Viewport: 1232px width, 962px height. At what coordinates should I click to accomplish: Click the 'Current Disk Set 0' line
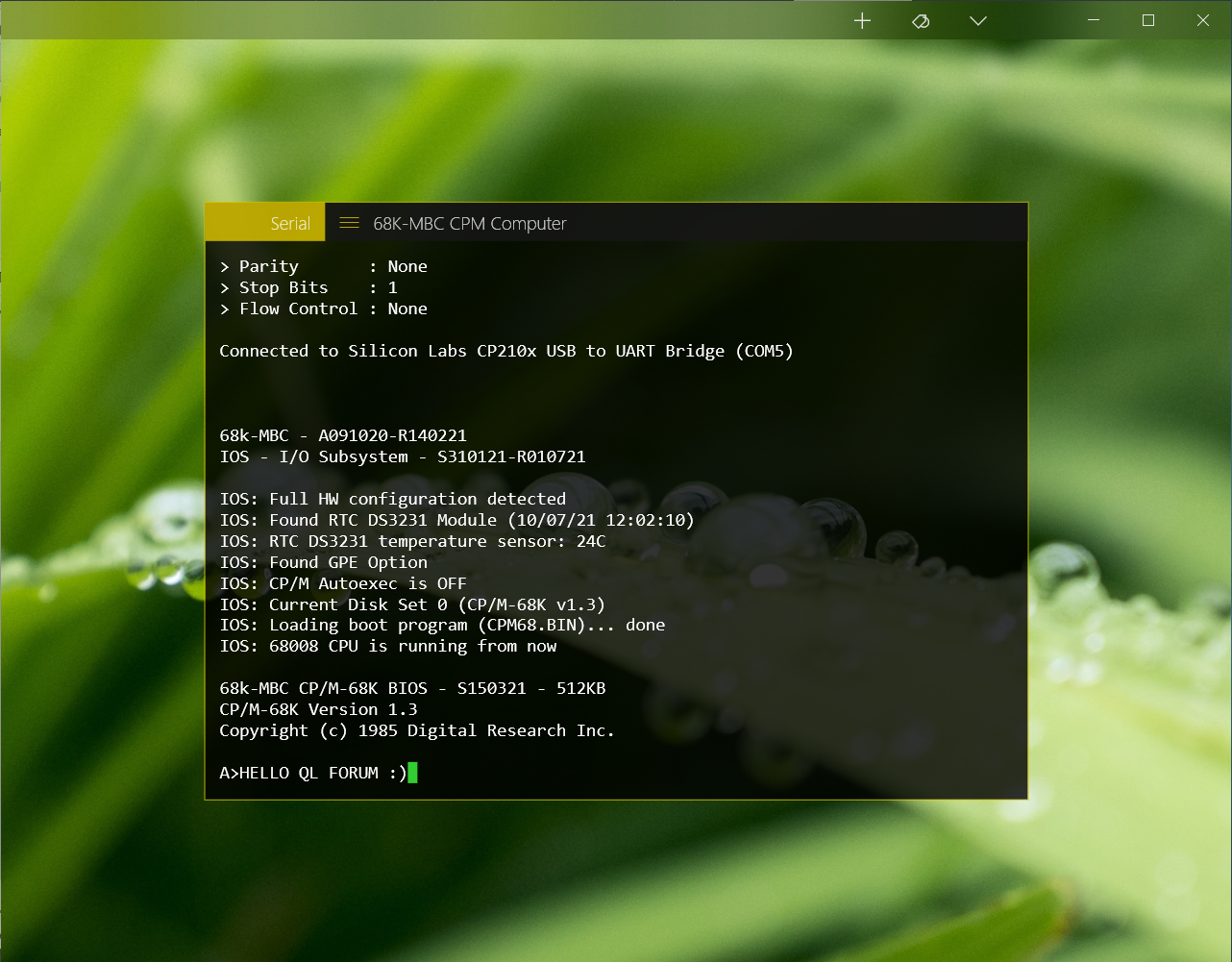[412, 604]
